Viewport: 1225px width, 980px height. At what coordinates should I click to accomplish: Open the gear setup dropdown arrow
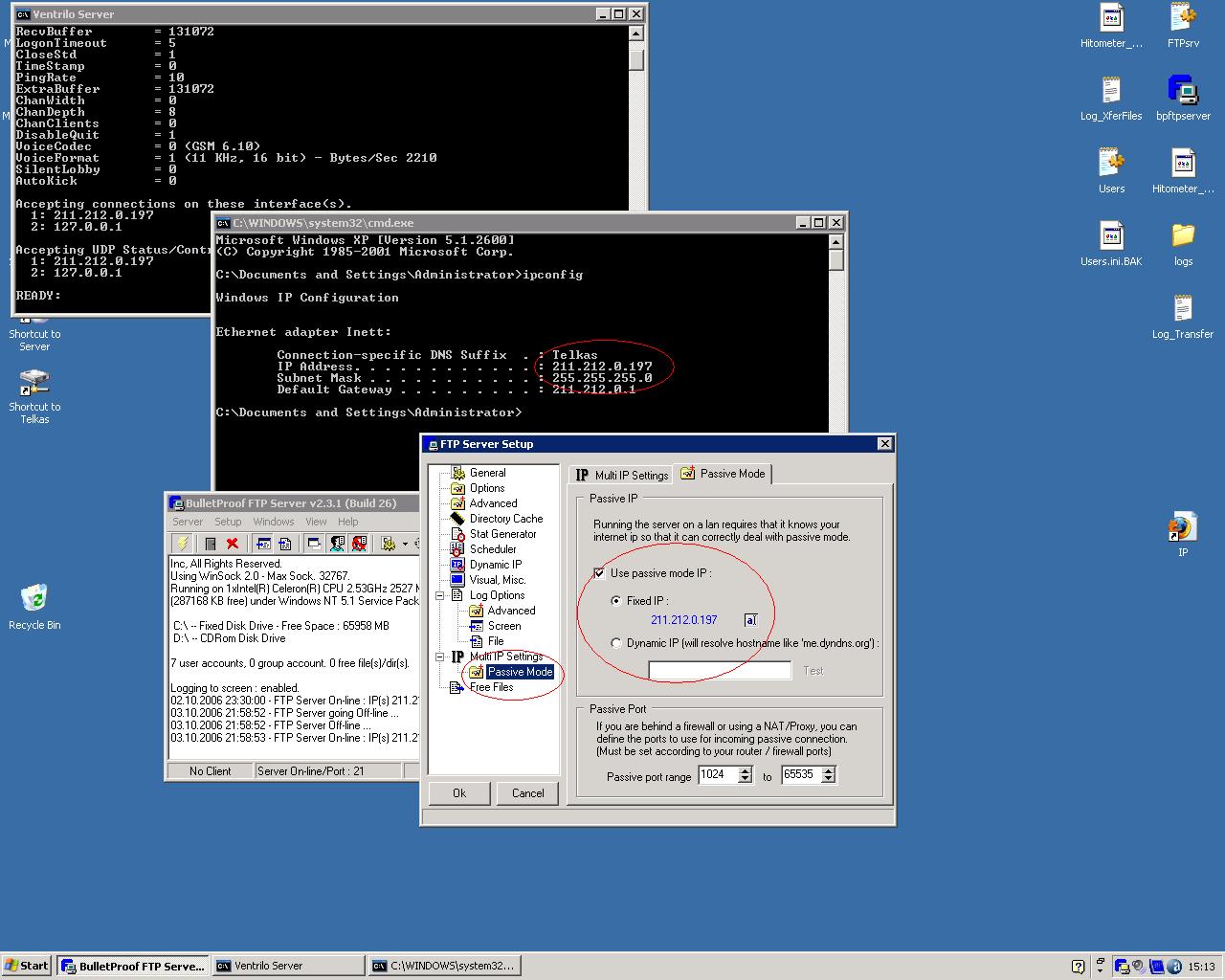click(405, 544)
